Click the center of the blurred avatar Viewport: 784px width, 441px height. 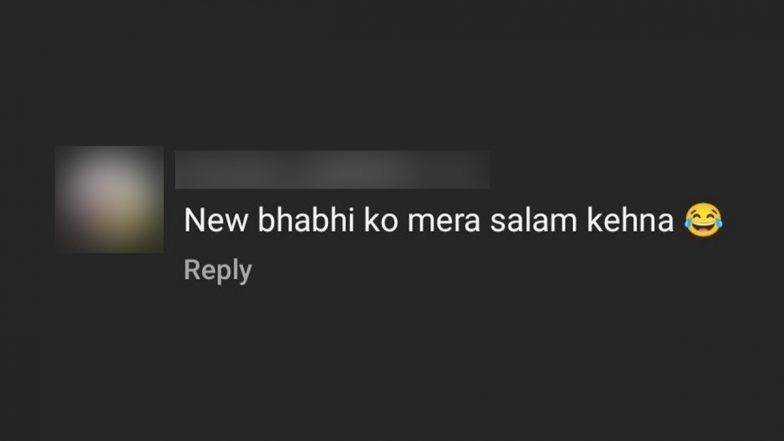pos(110,198)
